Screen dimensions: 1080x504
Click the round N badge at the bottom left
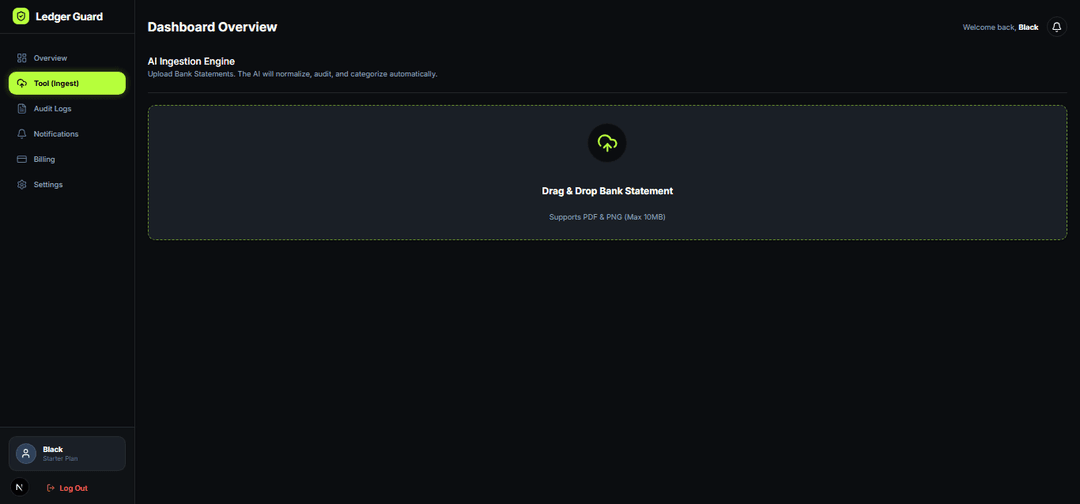pyautogui.click(x=19, y=487)
